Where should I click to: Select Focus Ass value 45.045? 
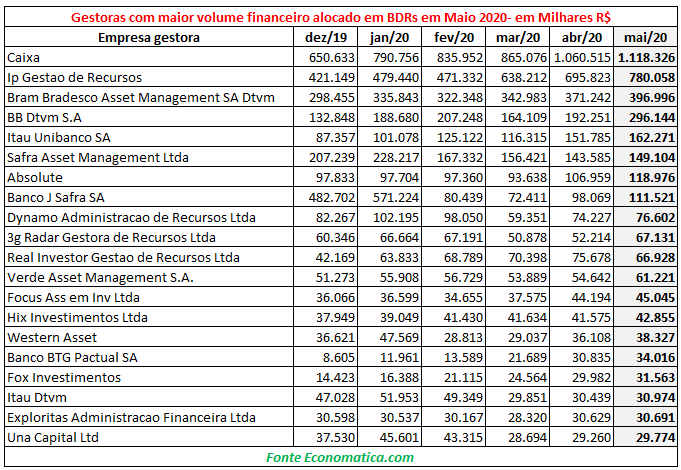pos(655,297)
